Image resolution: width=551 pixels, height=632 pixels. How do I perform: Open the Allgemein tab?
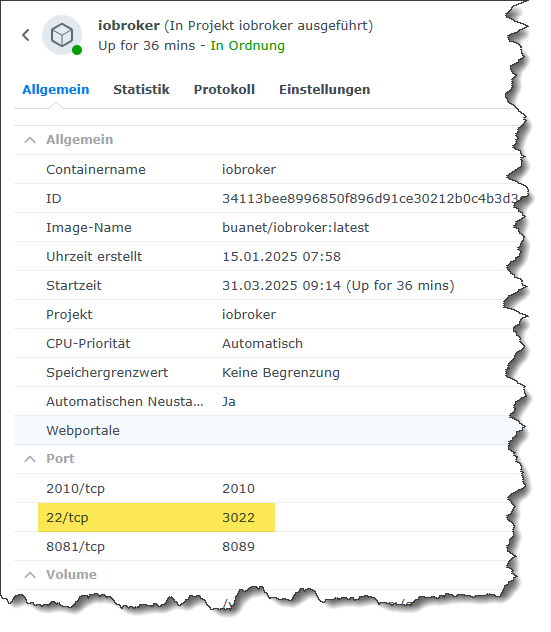tap(56, 89)
